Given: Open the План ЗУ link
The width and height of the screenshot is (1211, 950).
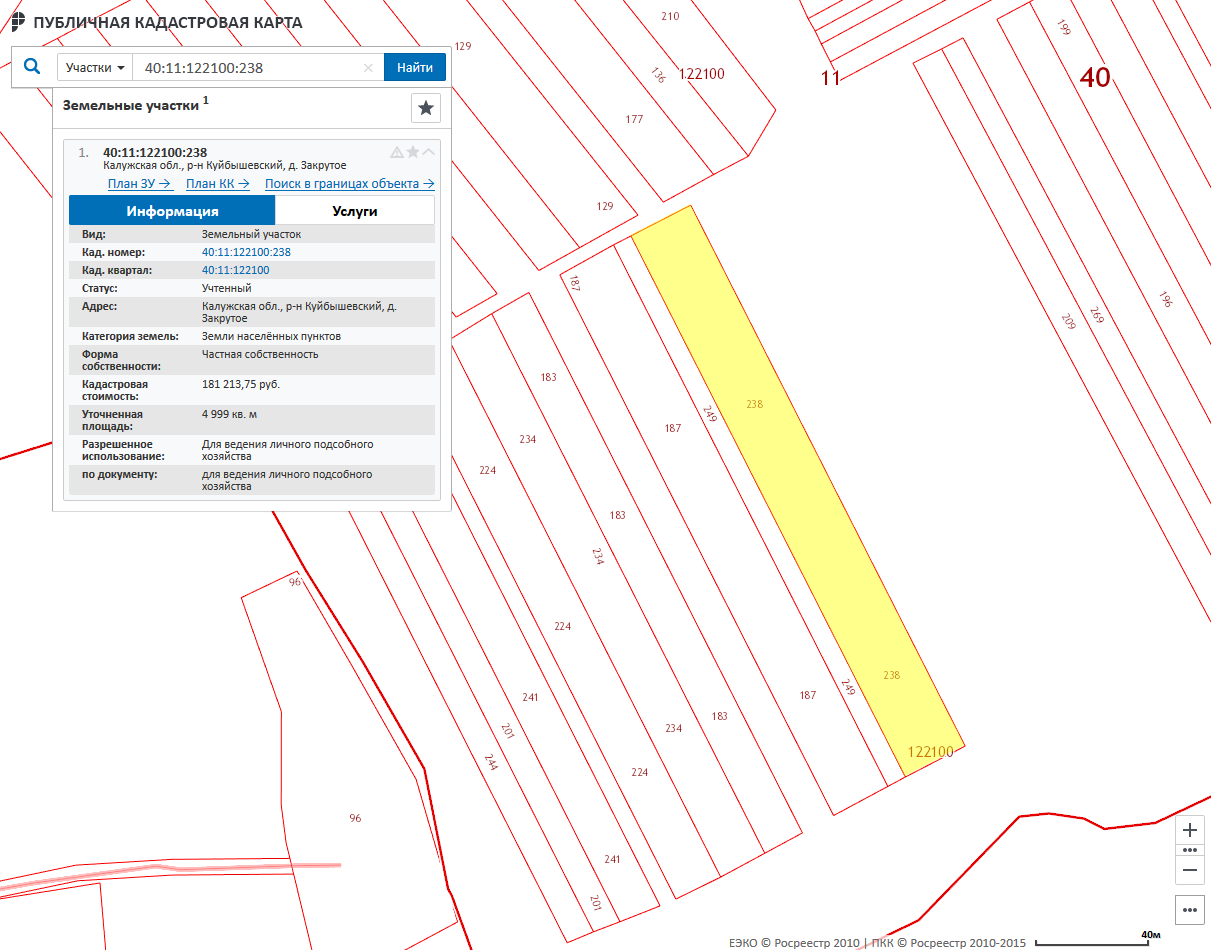Looking at the screenshot, I should tap(140, 184).
